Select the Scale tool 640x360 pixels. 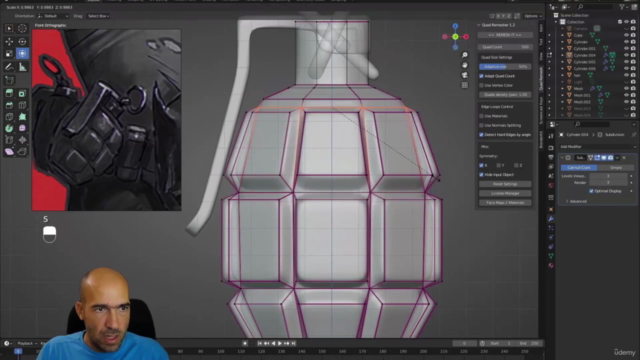[x=9, y=53]
